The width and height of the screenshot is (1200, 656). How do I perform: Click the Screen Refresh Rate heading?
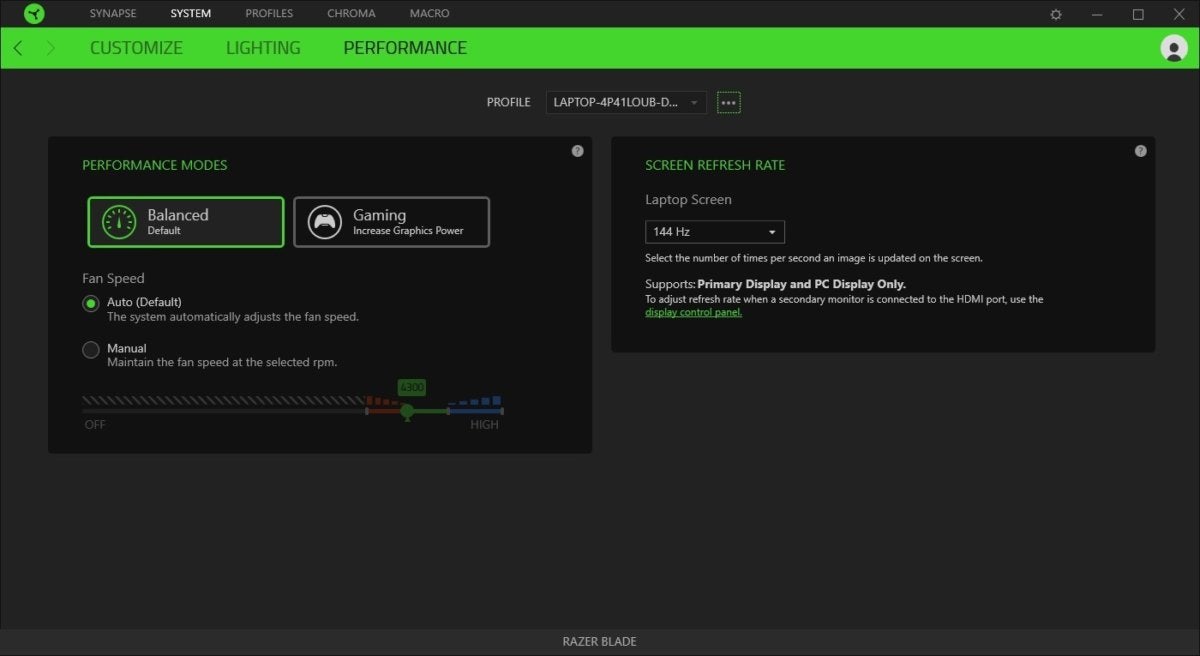tap(715, 165)
